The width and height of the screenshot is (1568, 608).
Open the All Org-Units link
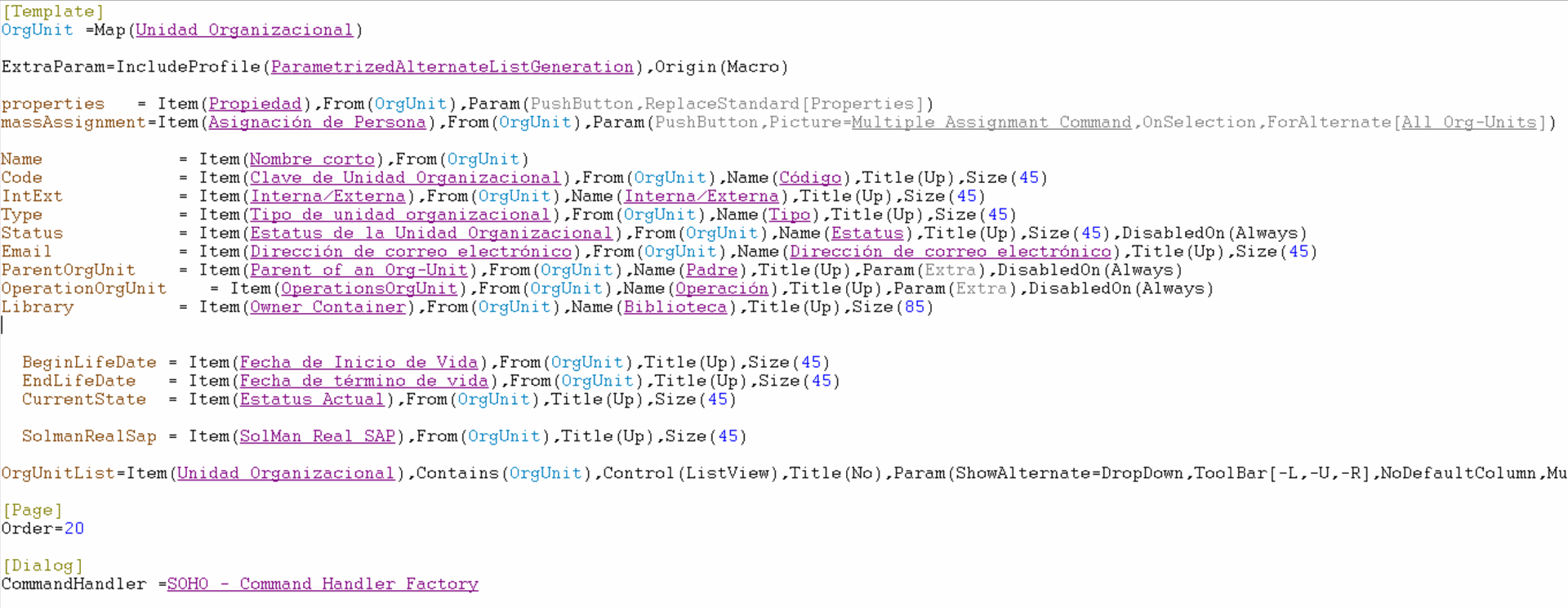(1469, 123)
